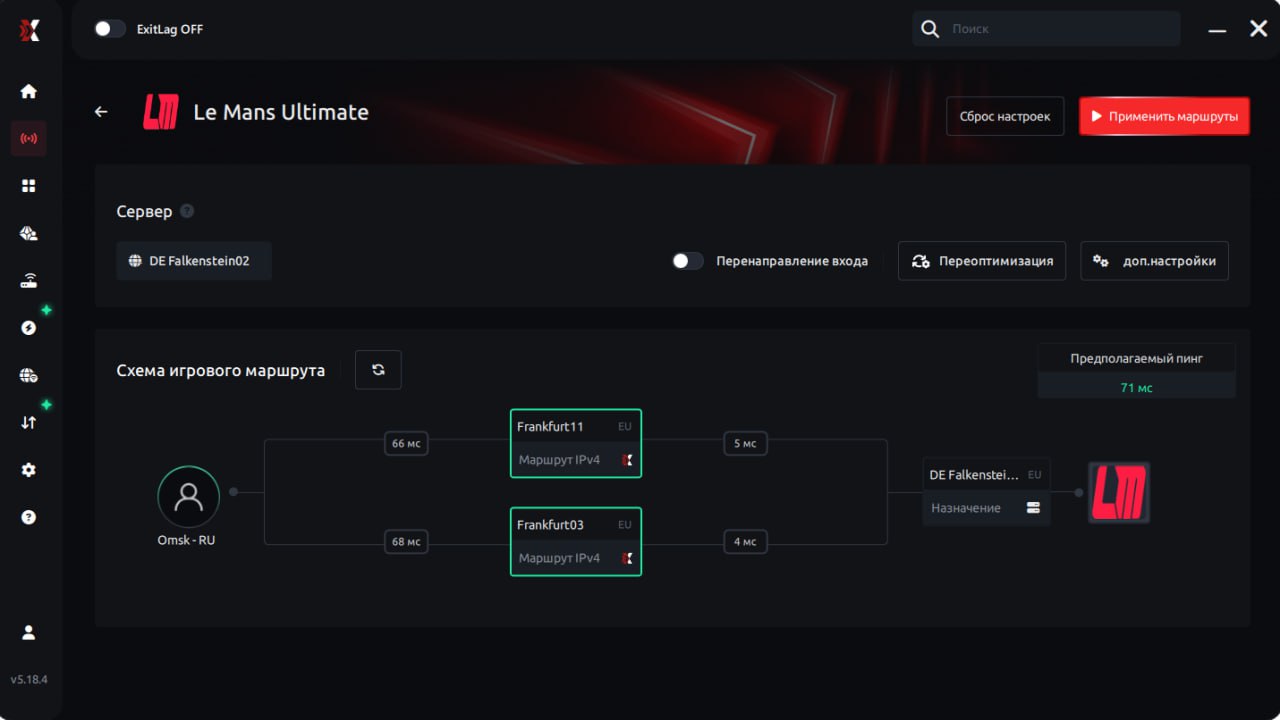Screen dimensions: 1280x720
Task: Click the Le Mans Ultimate logo in header
Action: click(161, 112)
